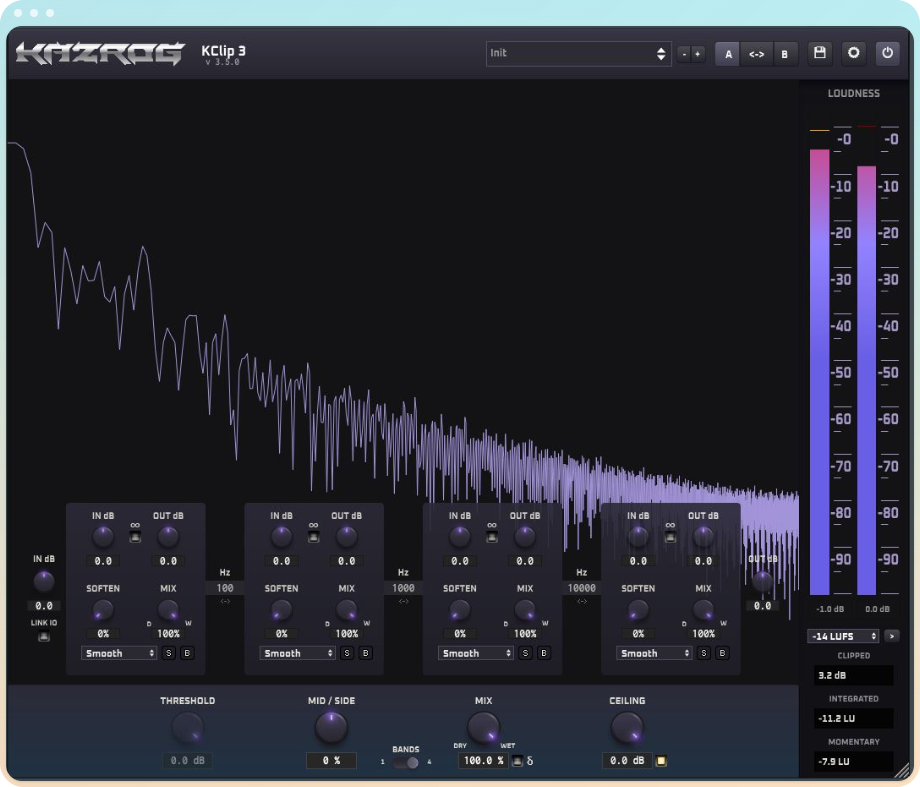The height and width of the screenshot is (787, 920).
Task: Open settings via the gear icon
Action: tap(854, 54)
